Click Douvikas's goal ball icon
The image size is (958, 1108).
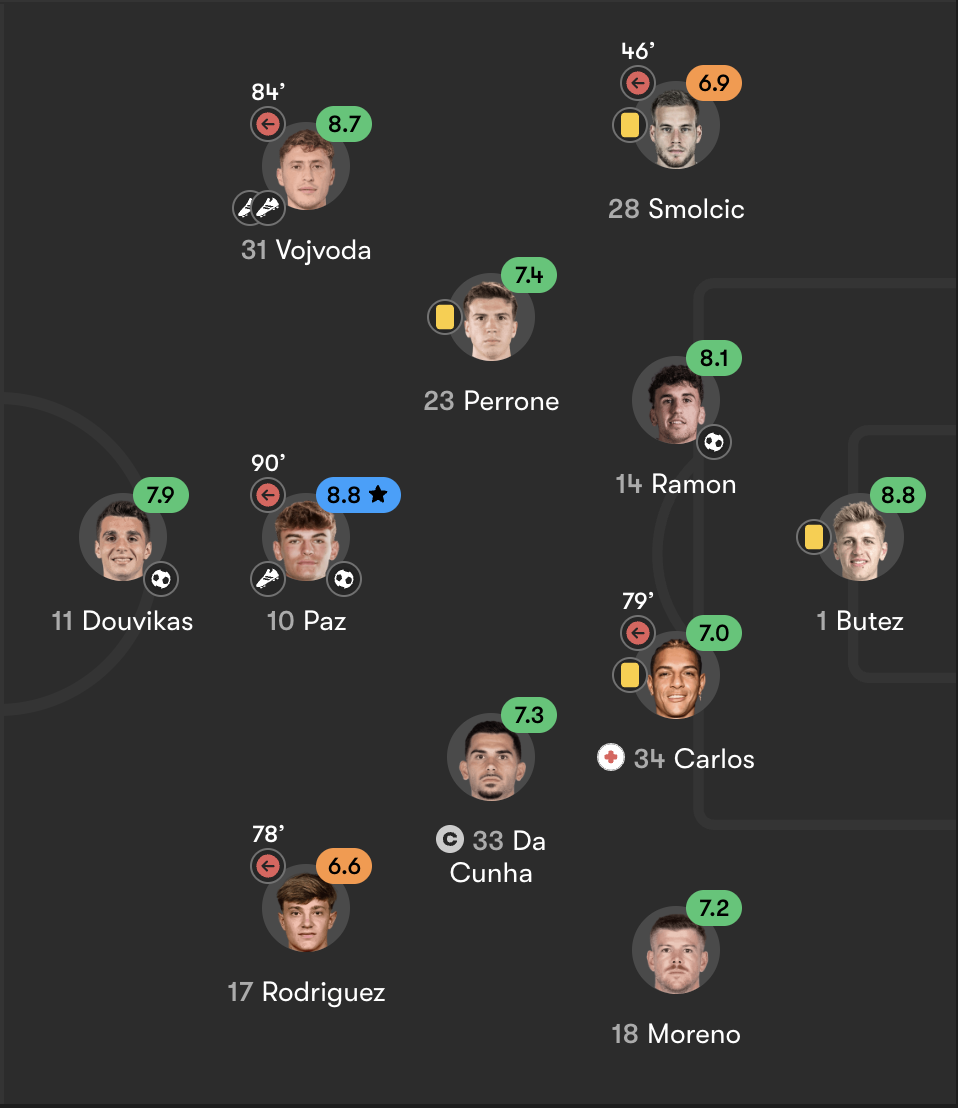tap(160, 578)
